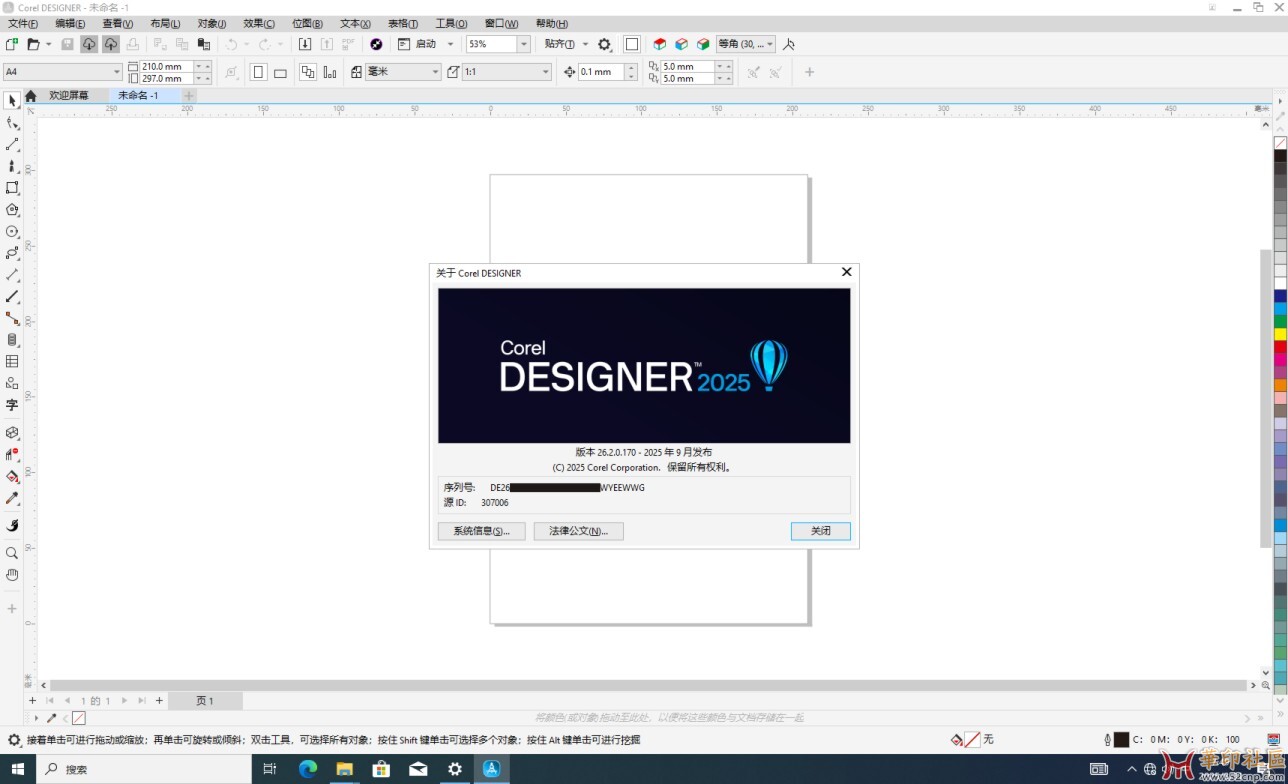
Task: Select the Rectangle tool
Action: [12, 187]
